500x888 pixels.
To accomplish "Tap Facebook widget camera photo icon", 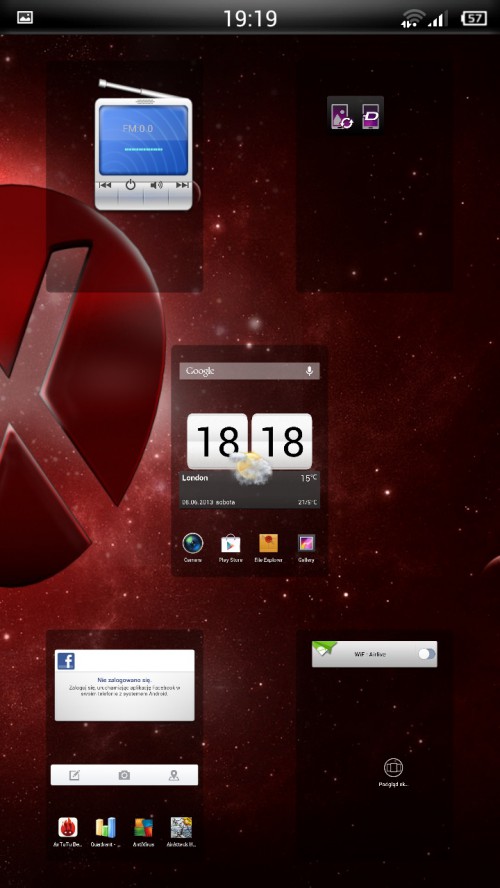I will coord(124,775).
